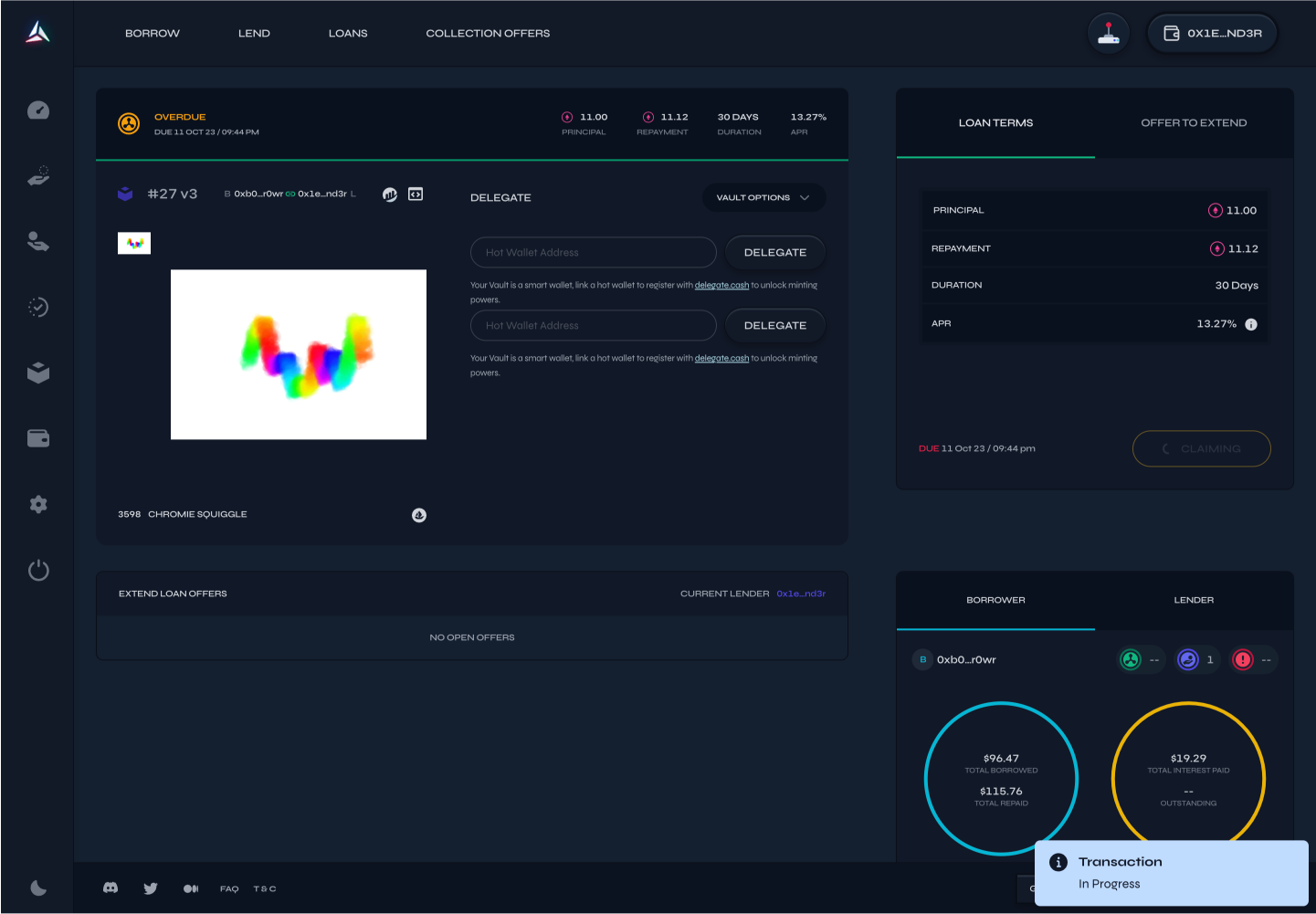Click the OpenSea icon beside CHROMIE SQUIGGLE
Viewport: 1316px width, 914px height.
419,515
